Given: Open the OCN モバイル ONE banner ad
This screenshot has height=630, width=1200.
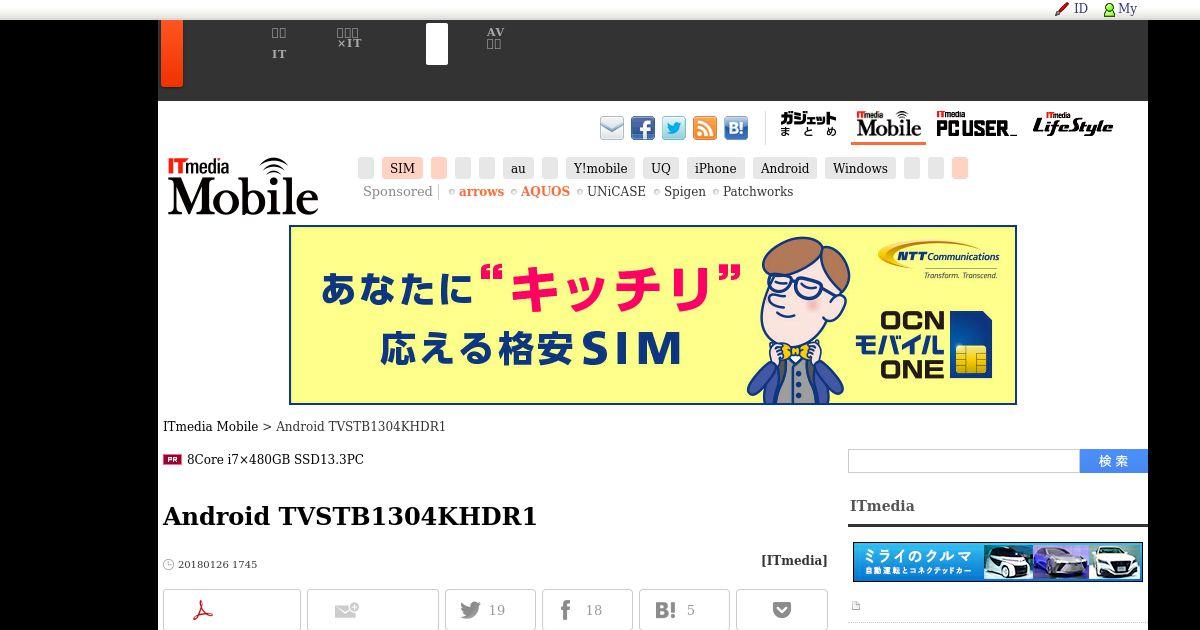Looking at the screenshot, I should tap(653, 315).
